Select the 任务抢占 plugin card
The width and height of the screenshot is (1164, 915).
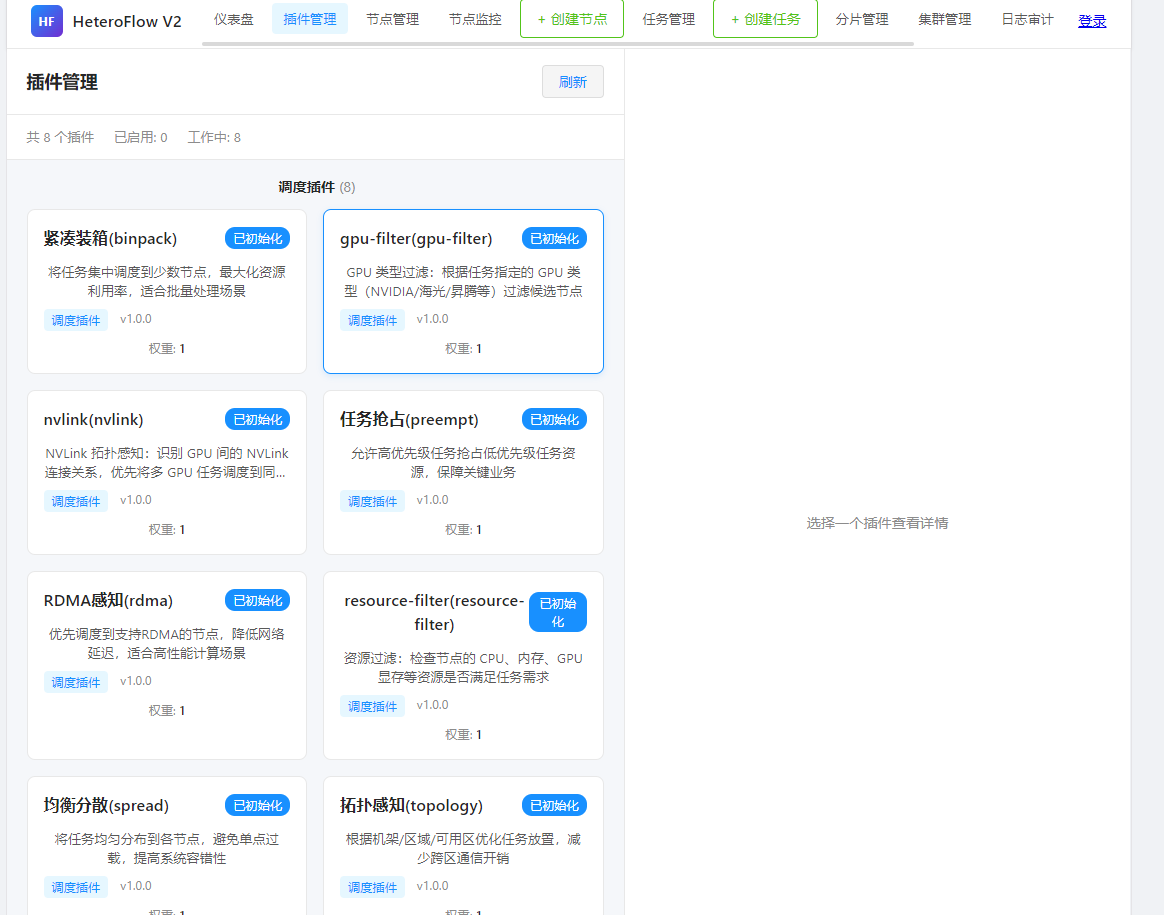[x=463, y=470]
